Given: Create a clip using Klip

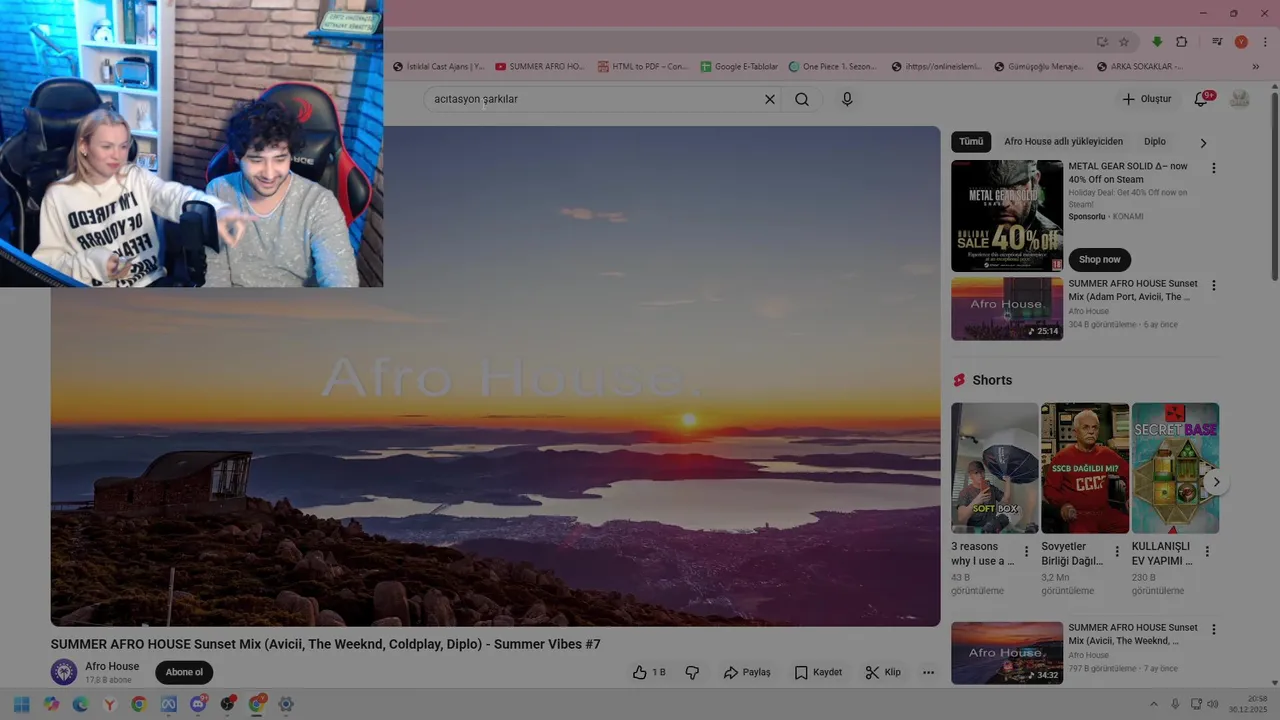Looking at the screenshot, I should [883, 672].
